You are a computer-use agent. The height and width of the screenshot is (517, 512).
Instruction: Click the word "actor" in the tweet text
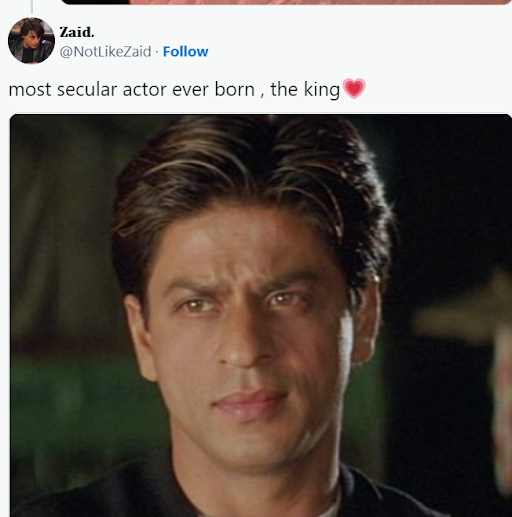pyautogui.click(x=144, y=90)
